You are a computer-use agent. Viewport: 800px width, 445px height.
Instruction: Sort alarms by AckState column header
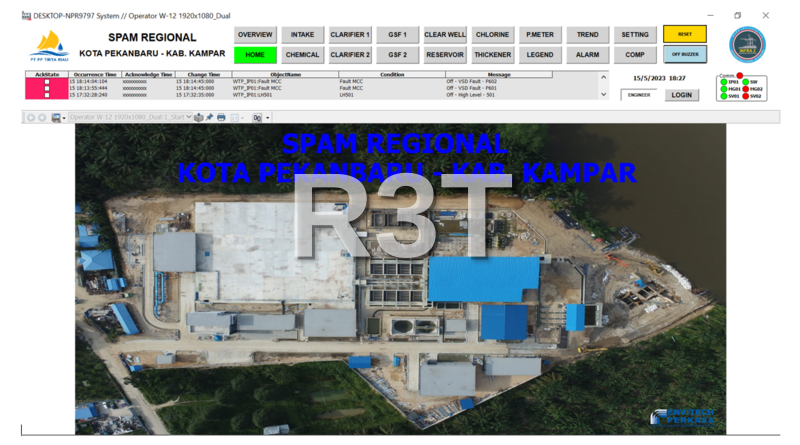click(x=47, y=75)
